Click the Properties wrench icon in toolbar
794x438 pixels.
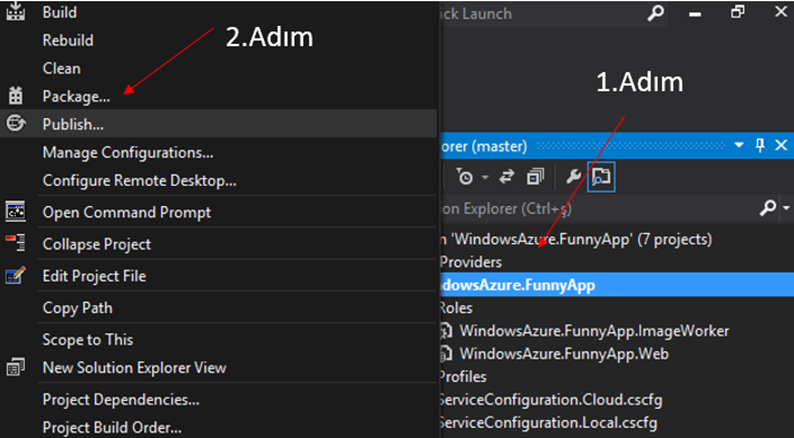pyautogui.click(x=573, y=177)
